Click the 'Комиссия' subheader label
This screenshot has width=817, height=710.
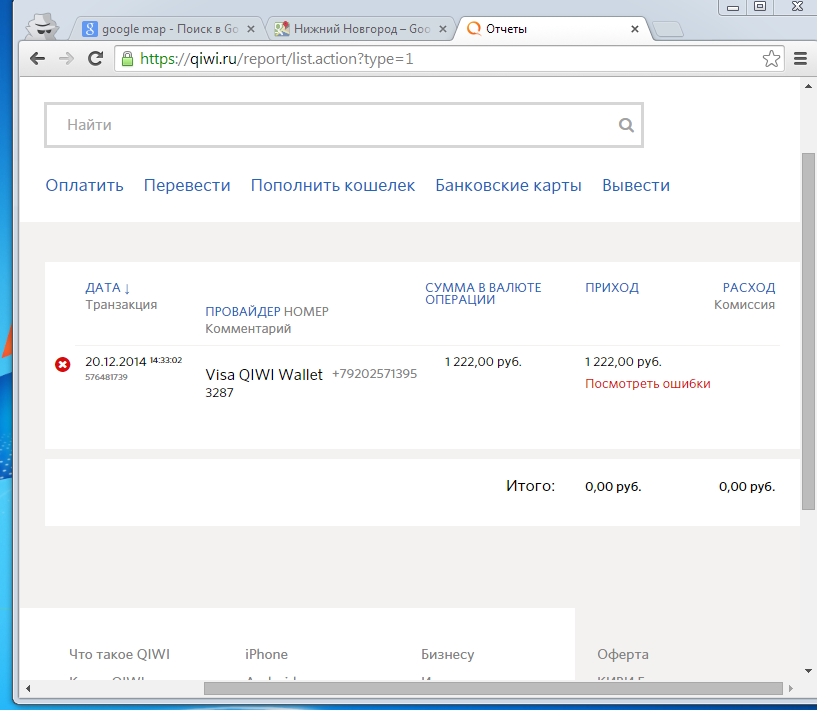click(x=744, y=305)
